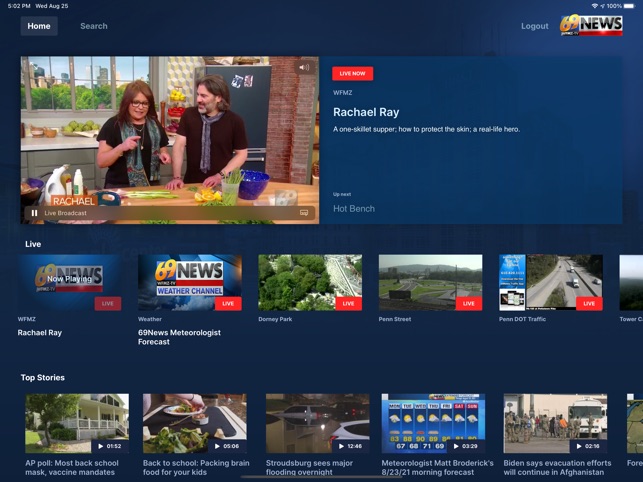This screenshot has width=643, height=482.
Task: Open headline Biden says evacuation efforts continue
Action: point(557,468)
